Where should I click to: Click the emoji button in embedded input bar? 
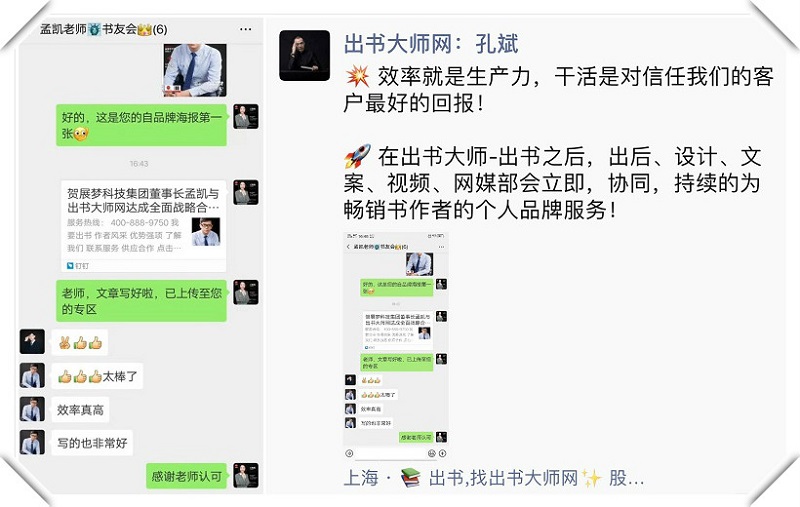(432, 453)
